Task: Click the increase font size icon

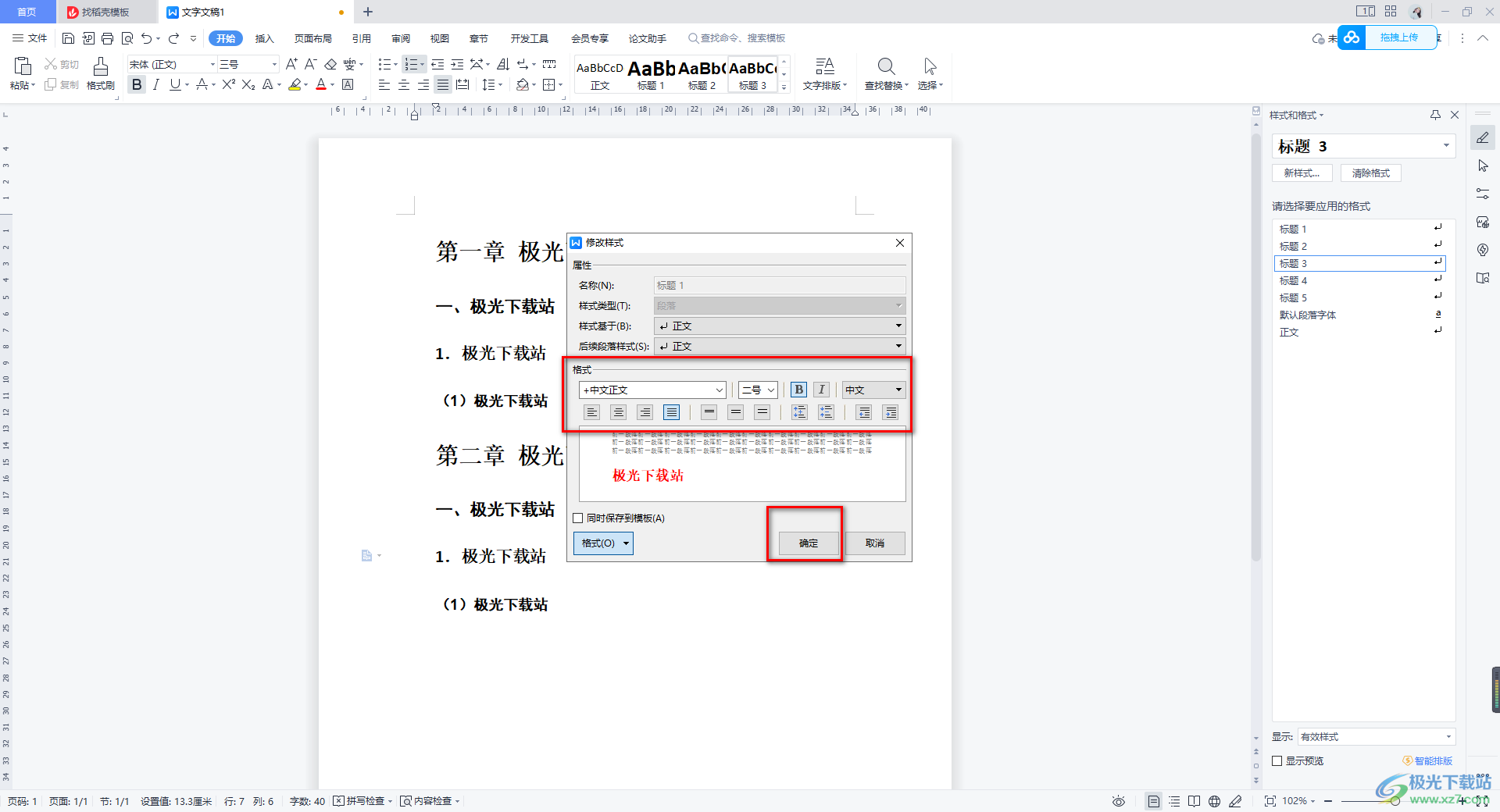Action: (x=291, y=64)
